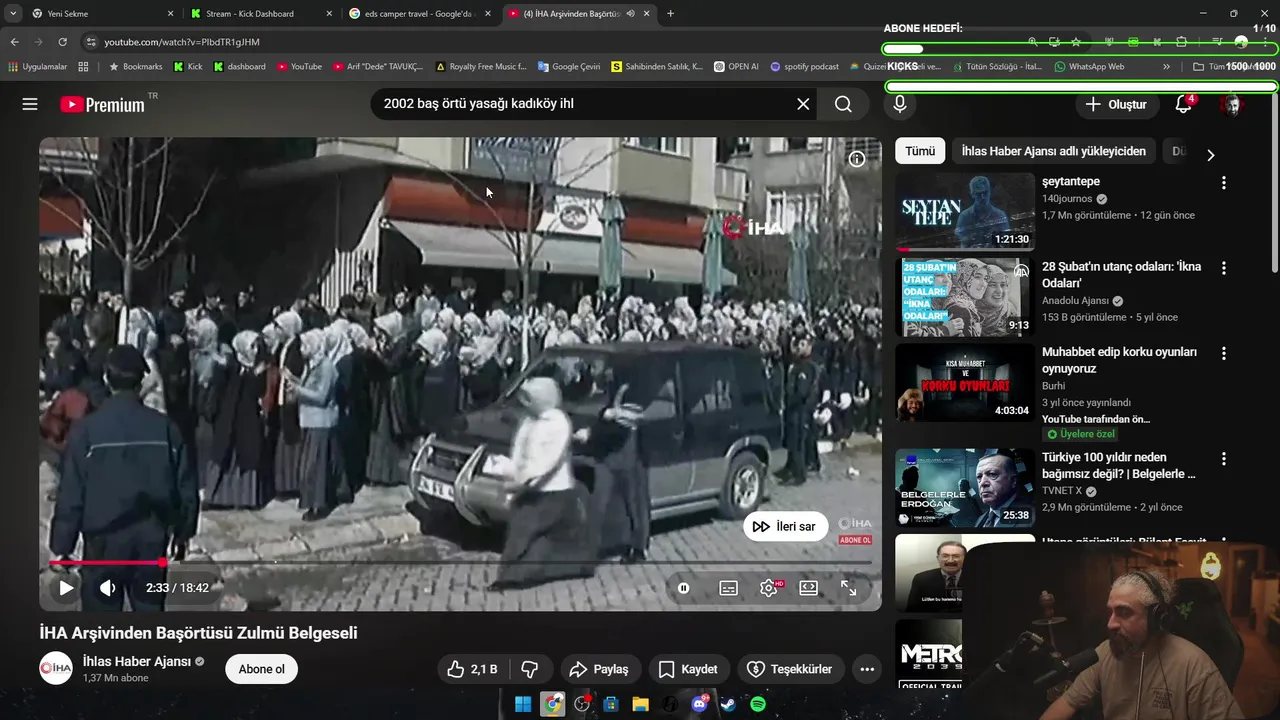Image resolution: width=1280 pixels, height=720 pixels.
Task: Enter fullscreen mode
Action: coord(848,588)
